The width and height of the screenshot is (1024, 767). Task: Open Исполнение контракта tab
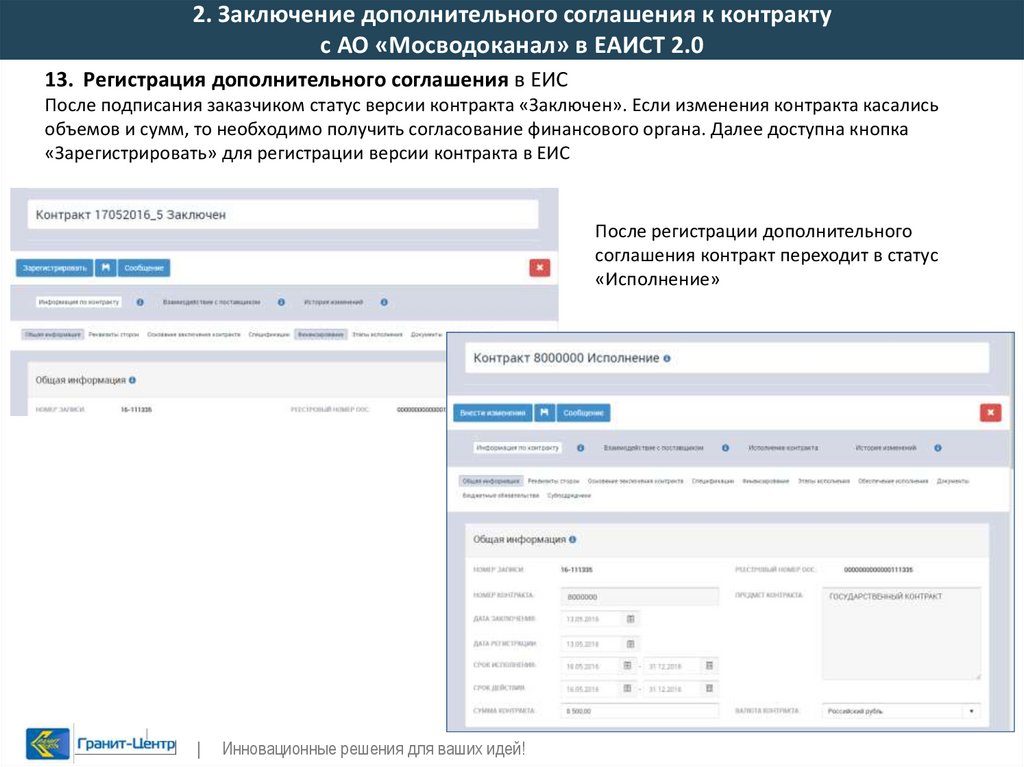[x=783, y=448]
